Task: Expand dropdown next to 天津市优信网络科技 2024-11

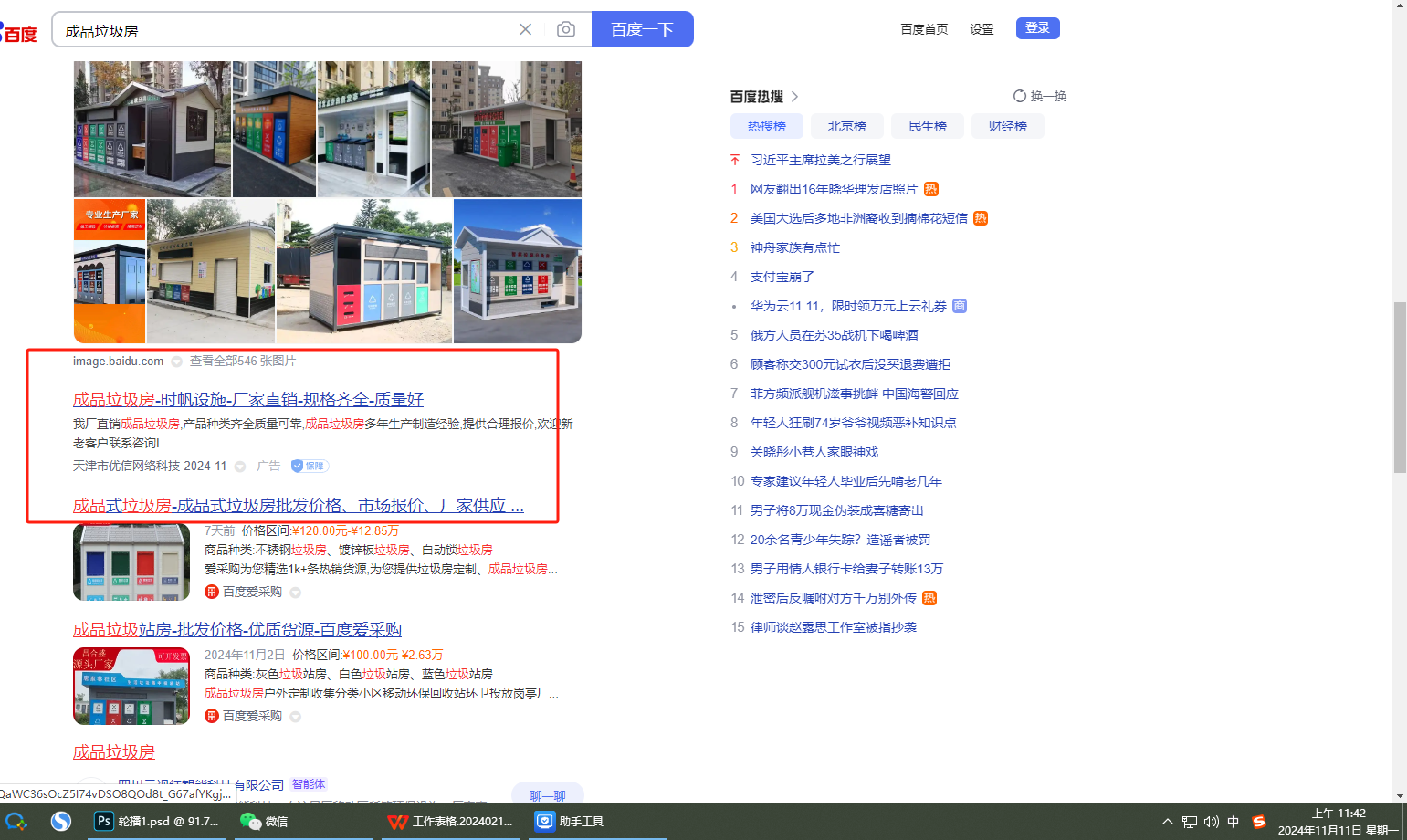Action: [240, 467]
